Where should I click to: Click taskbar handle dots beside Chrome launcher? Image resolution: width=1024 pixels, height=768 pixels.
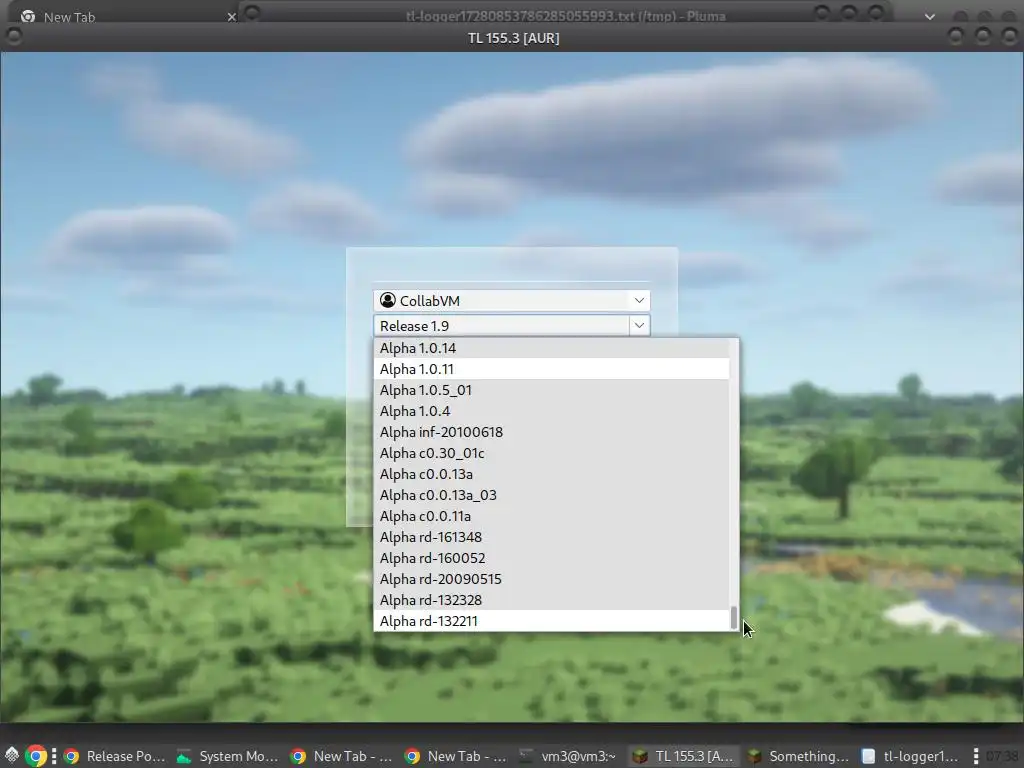(54, 756)
